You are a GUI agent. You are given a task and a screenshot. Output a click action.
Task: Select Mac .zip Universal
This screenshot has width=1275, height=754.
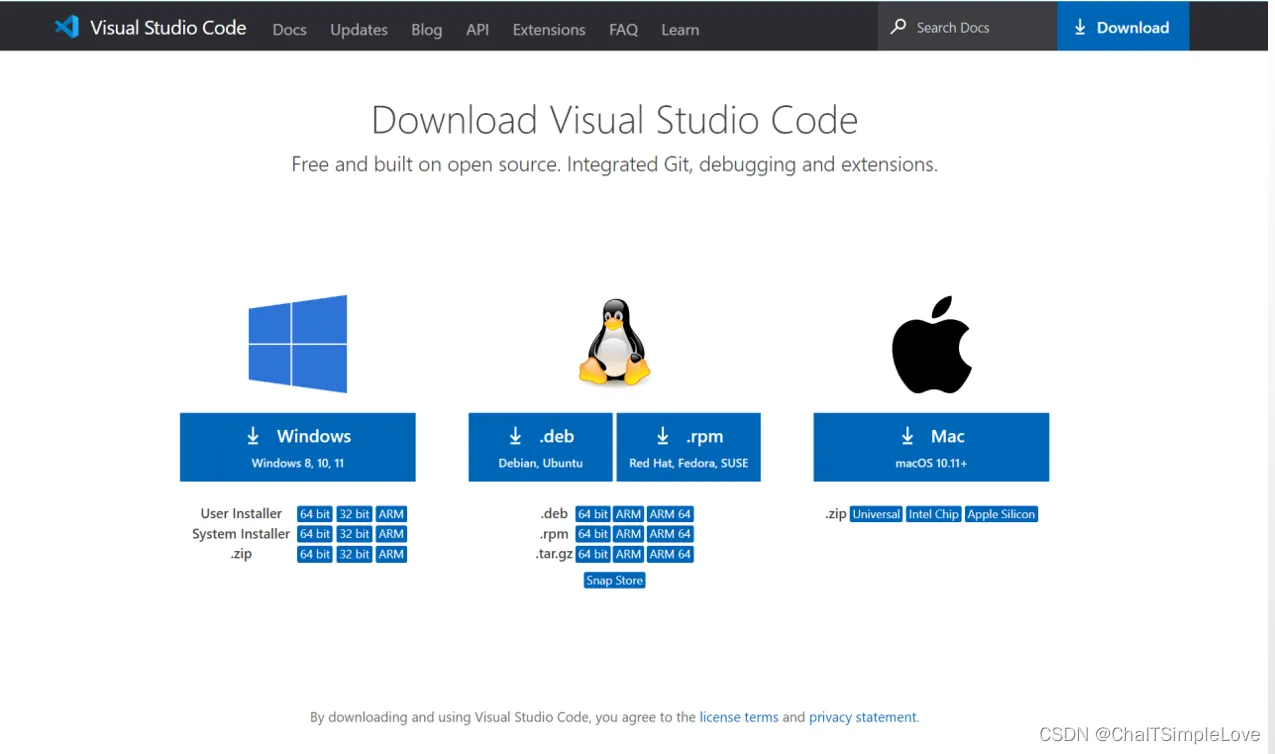coord(876,514)
